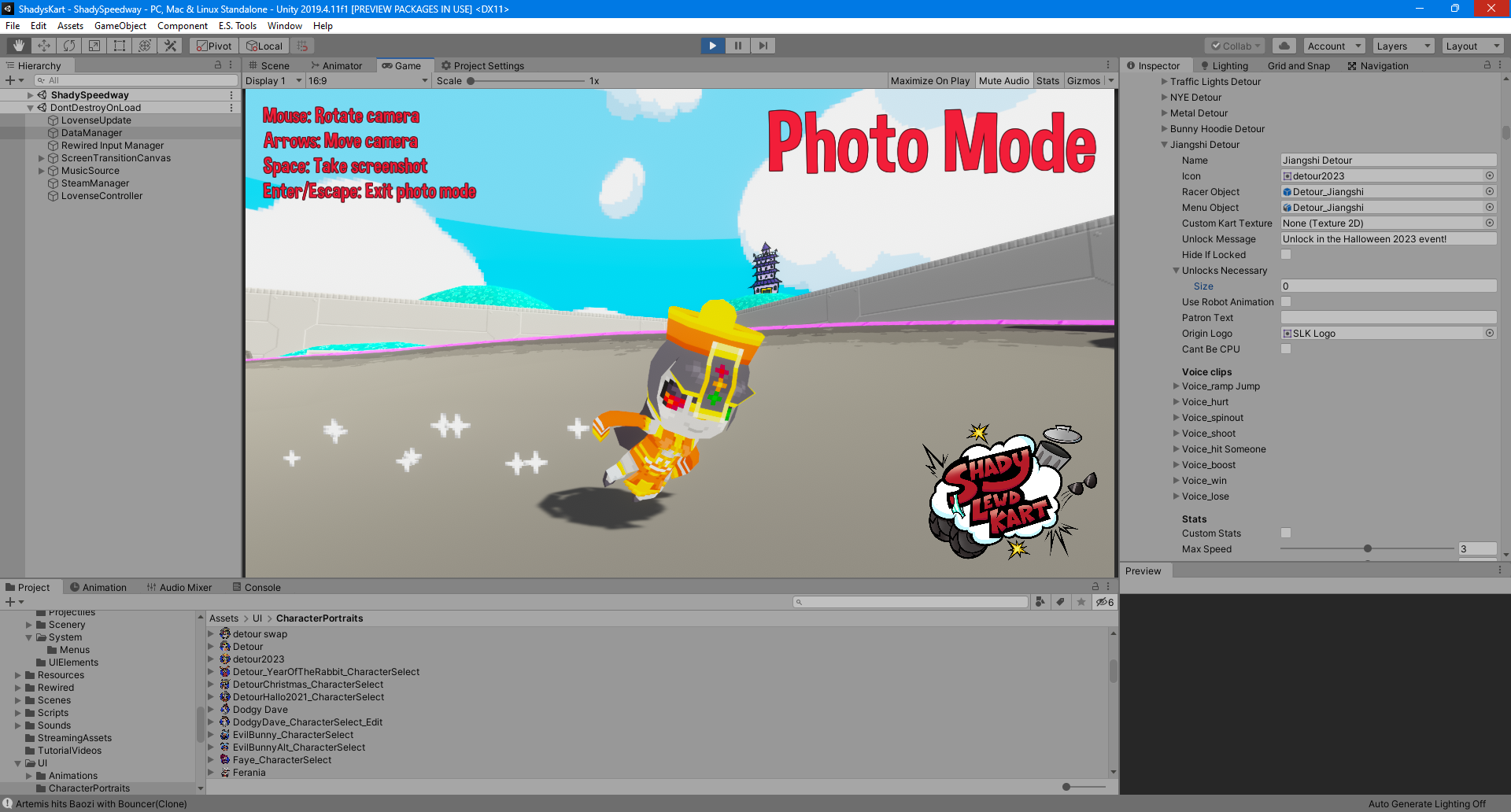Toggle hidden packages visibility count
This screenshot has height=812, width=1511.
coord(1105,602)
